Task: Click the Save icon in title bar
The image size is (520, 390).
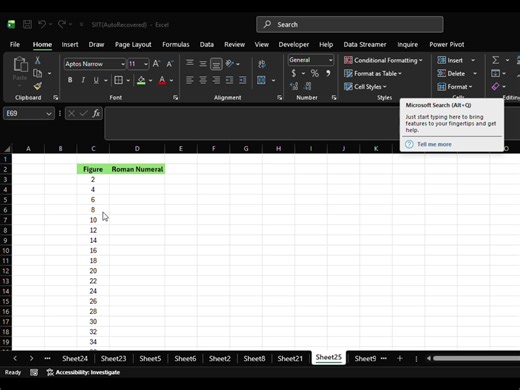Action: pyautogui.click(x=27, y=24)
